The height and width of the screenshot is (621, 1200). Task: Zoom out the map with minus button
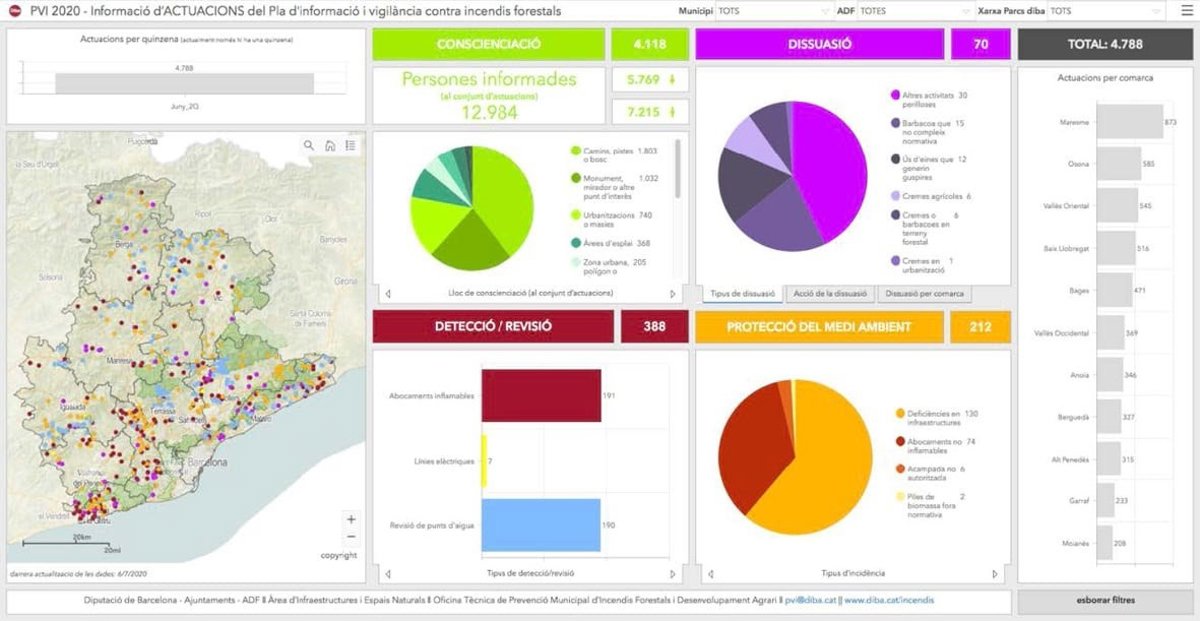pyautogui.click(x=351, y=537)
